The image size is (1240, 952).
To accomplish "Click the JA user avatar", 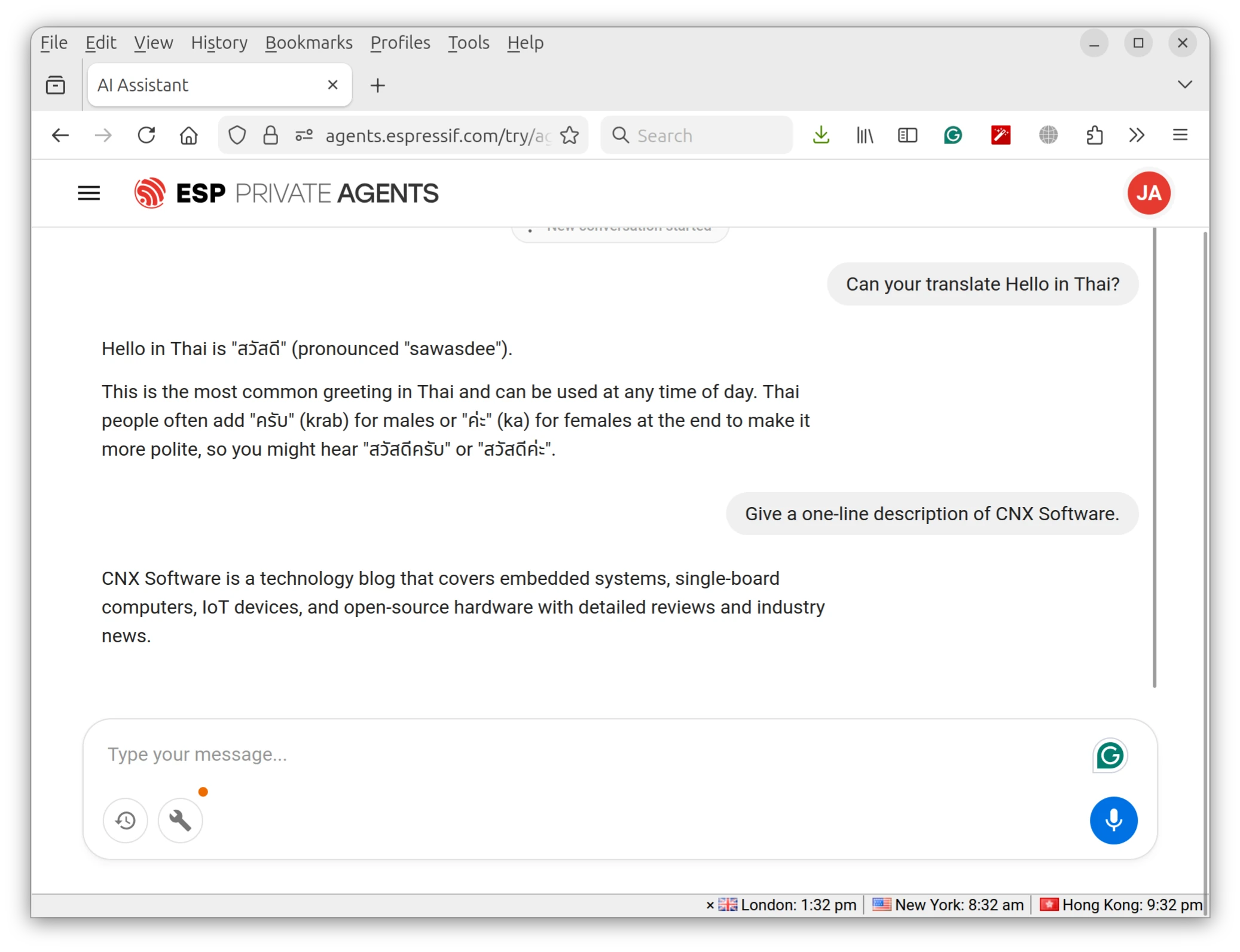I will pos(1149,193).
